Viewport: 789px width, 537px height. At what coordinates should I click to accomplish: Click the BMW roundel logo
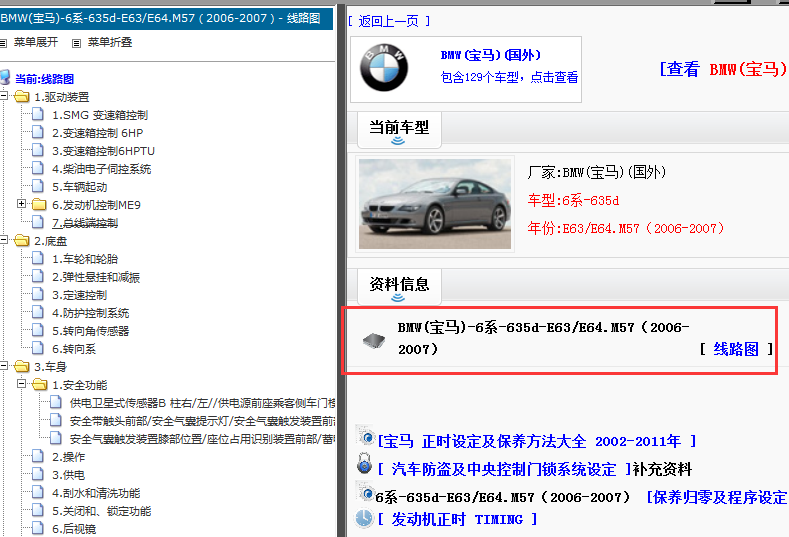[384, 68]
